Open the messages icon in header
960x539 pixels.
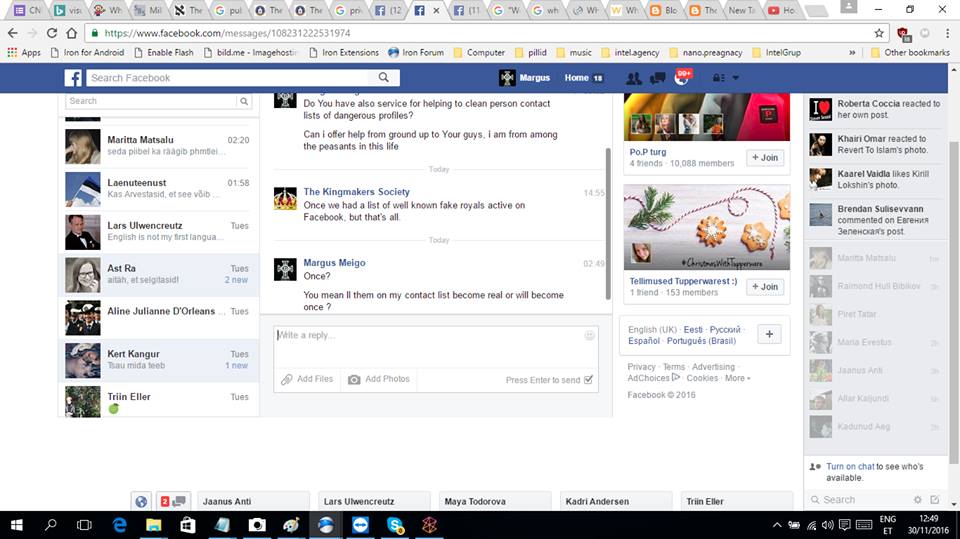(658, 78)
